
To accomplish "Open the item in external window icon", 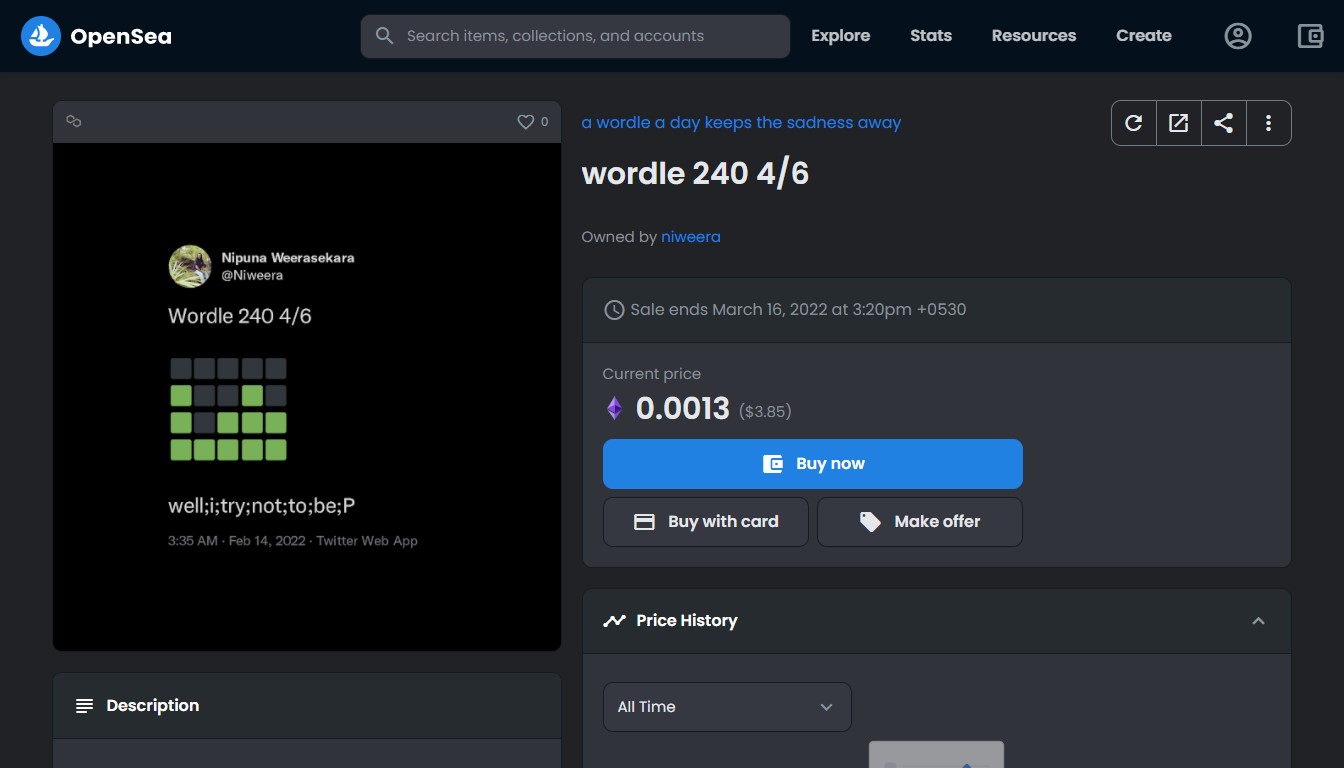I will pos(1179,123).
